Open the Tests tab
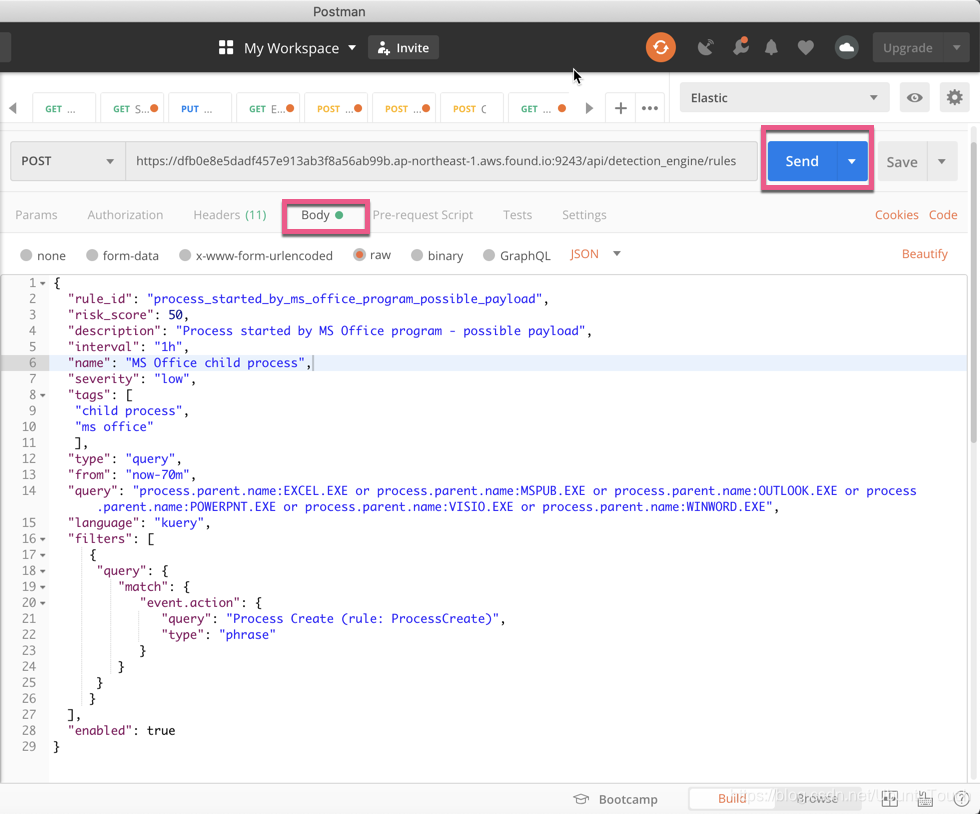Viewport: 980px width, 814px height. pyautogui.click(x=517, y=214)
